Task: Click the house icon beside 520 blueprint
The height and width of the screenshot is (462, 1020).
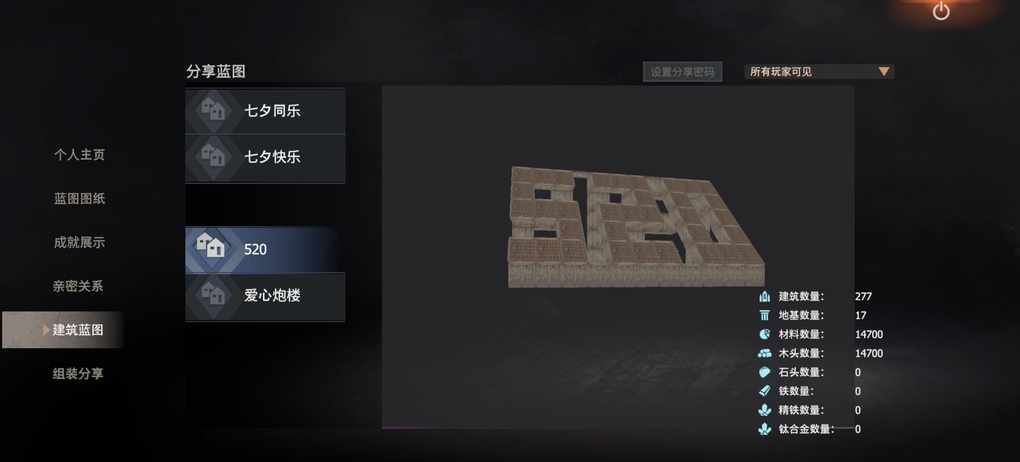Action: [211, 246]
